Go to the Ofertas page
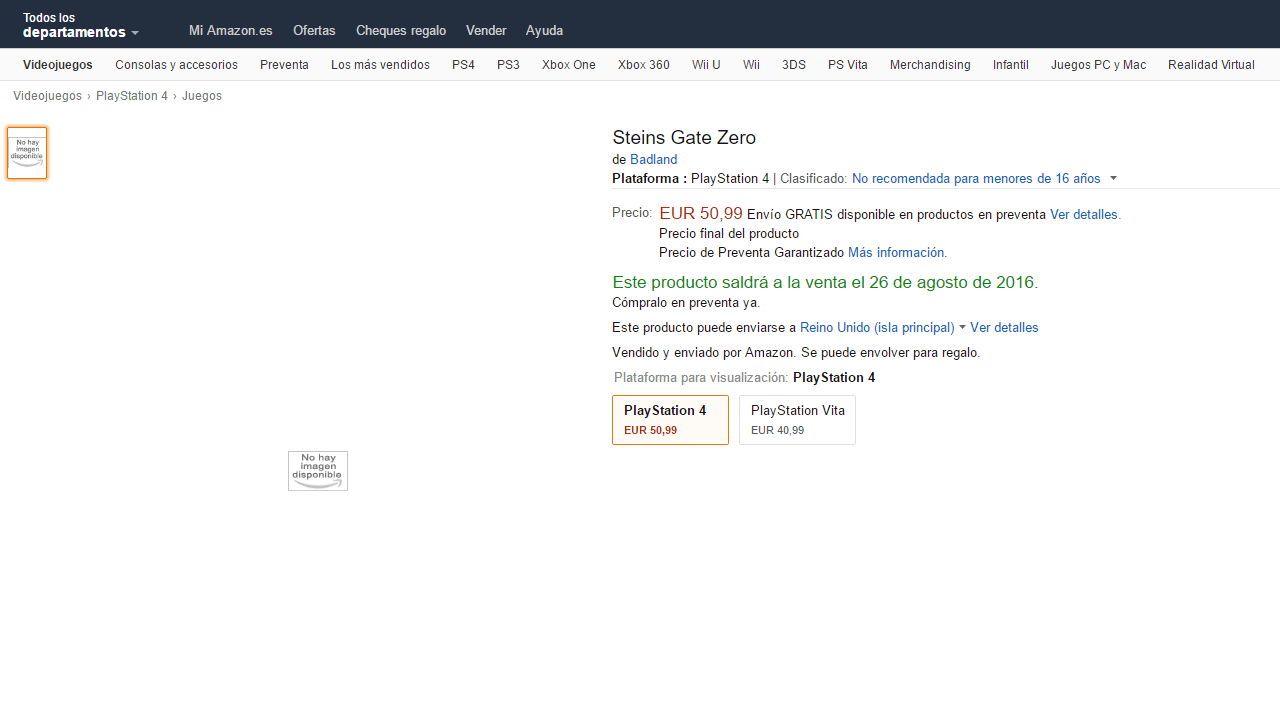 click(x=314, y=31)
